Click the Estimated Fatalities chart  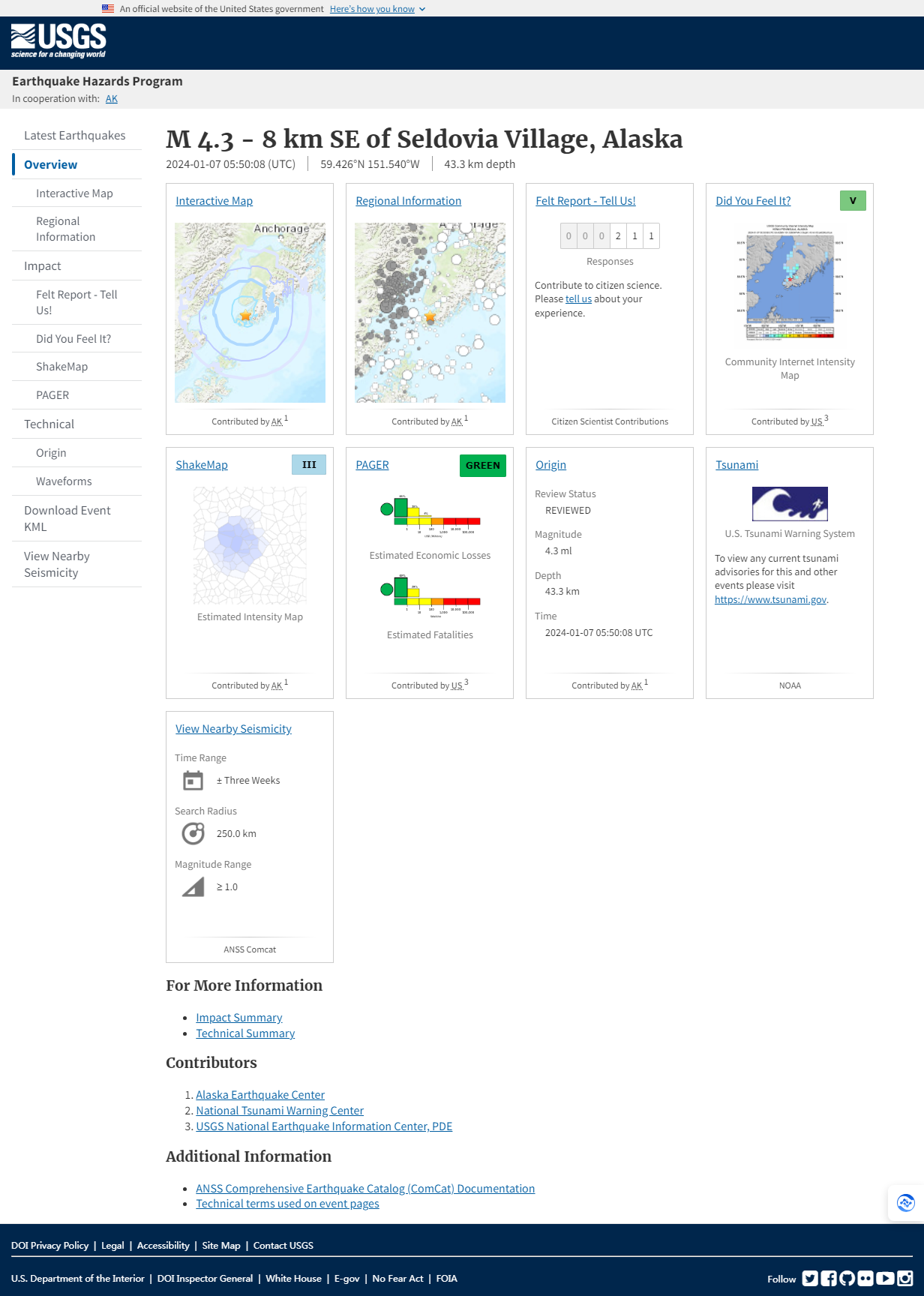click(x=430, y=596)
